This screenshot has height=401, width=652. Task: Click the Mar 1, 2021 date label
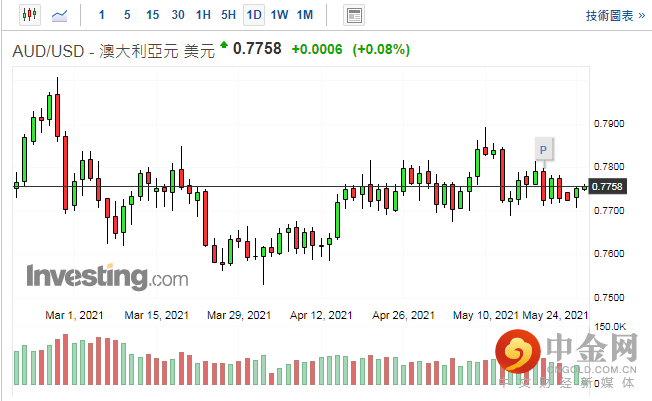click(74, 315)
